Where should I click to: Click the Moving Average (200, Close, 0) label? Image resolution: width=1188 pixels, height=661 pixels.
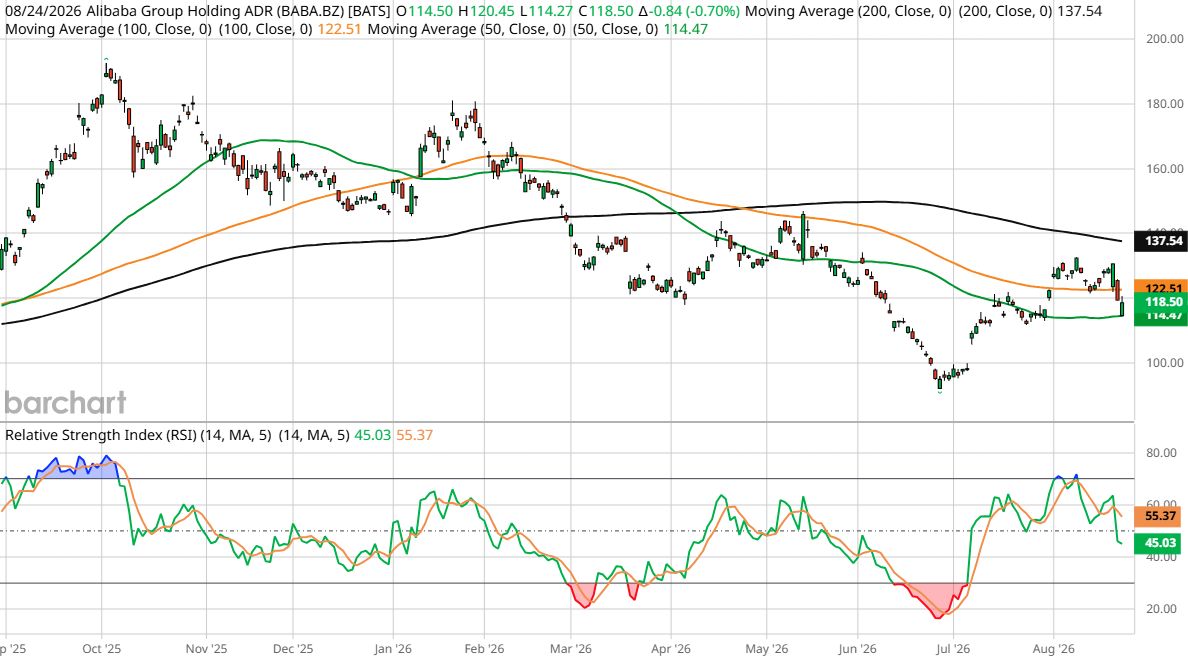pyautogui.click(x=848, y=11)
